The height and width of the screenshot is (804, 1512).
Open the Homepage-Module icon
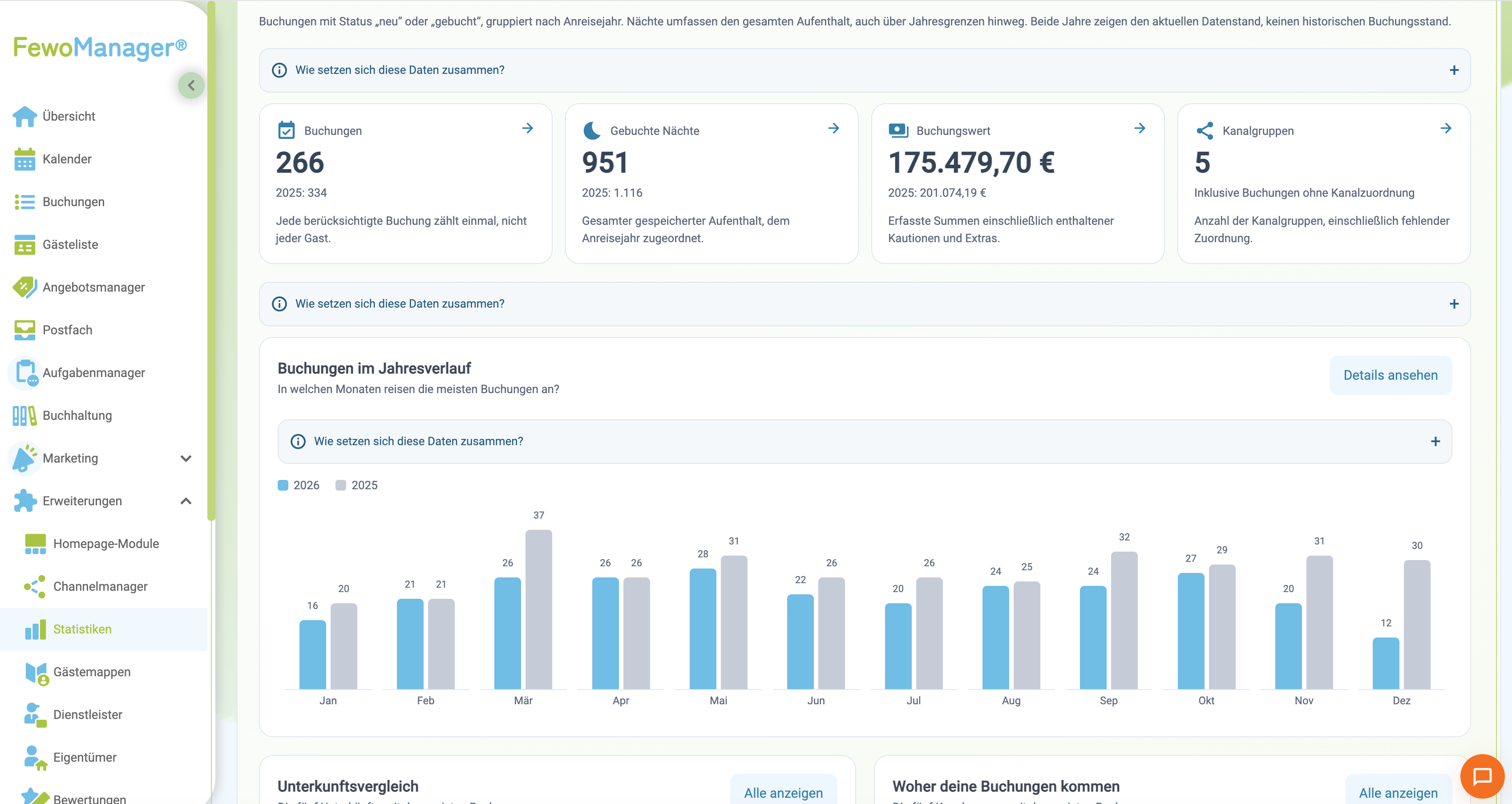[x=35, y=544]
